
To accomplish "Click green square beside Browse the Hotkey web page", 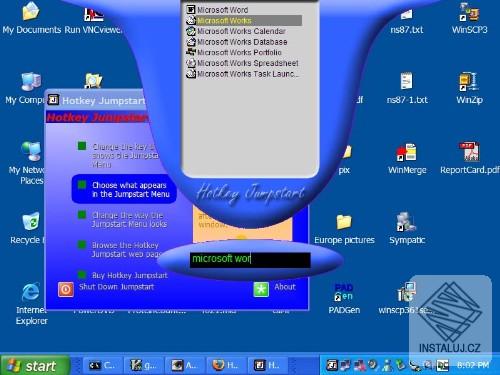I will tap(82, 245).
